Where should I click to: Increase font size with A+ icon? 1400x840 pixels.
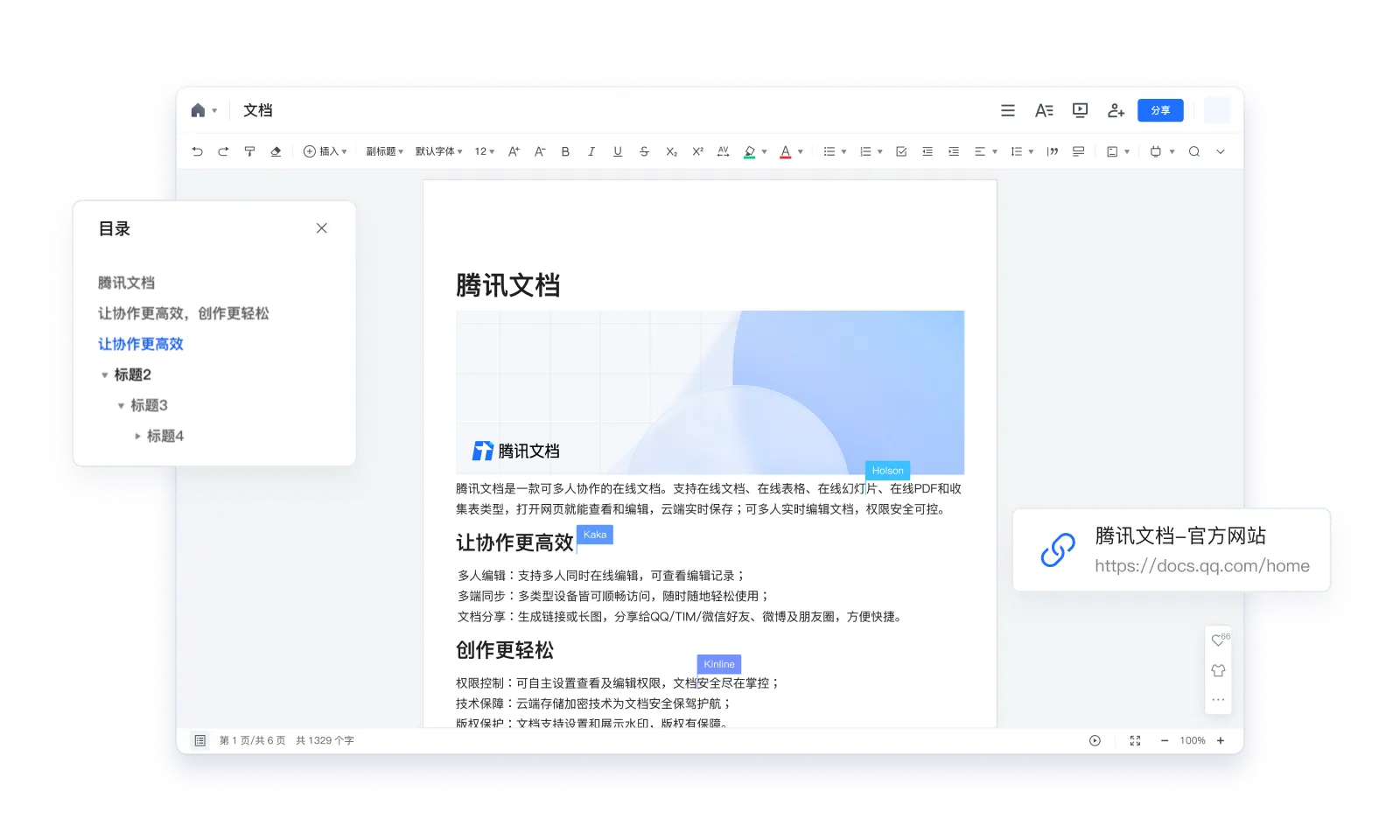[514, 151]
